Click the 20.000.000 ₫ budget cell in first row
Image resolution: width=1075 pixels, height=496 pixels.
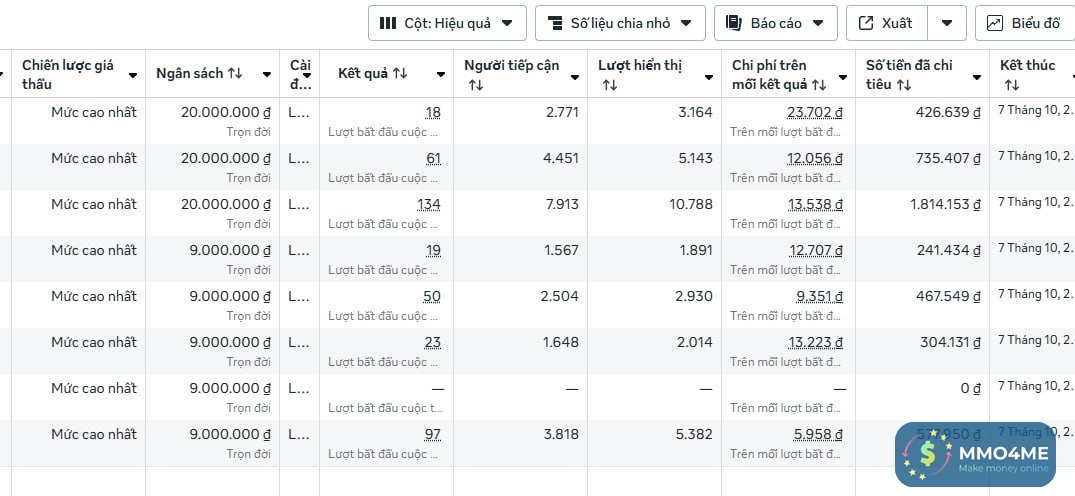226,112
